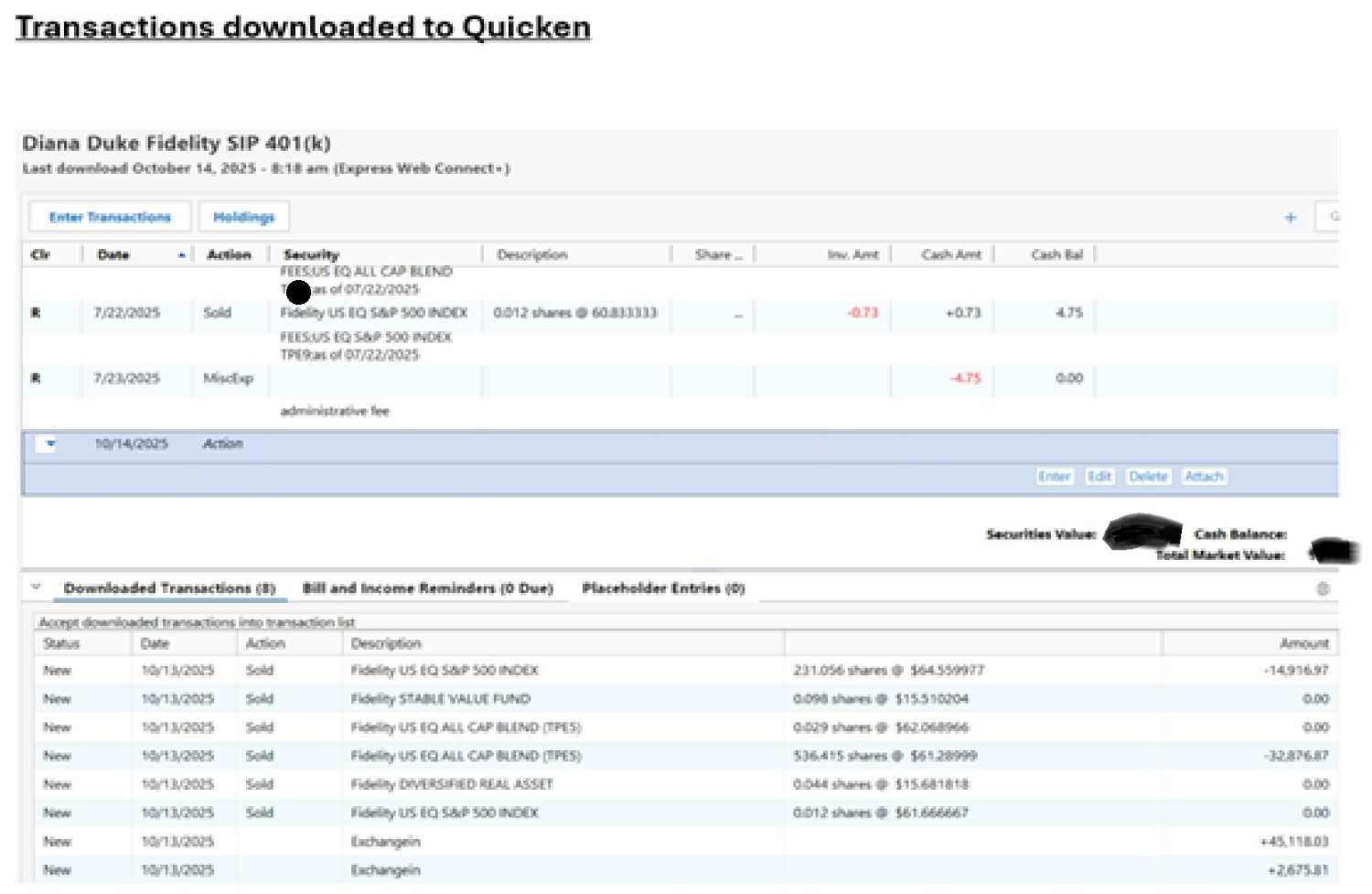Click the 'Diana Duke Fidelity SIP 401(k)' account title
The image size is (1372, 894).
click(177, 144)
